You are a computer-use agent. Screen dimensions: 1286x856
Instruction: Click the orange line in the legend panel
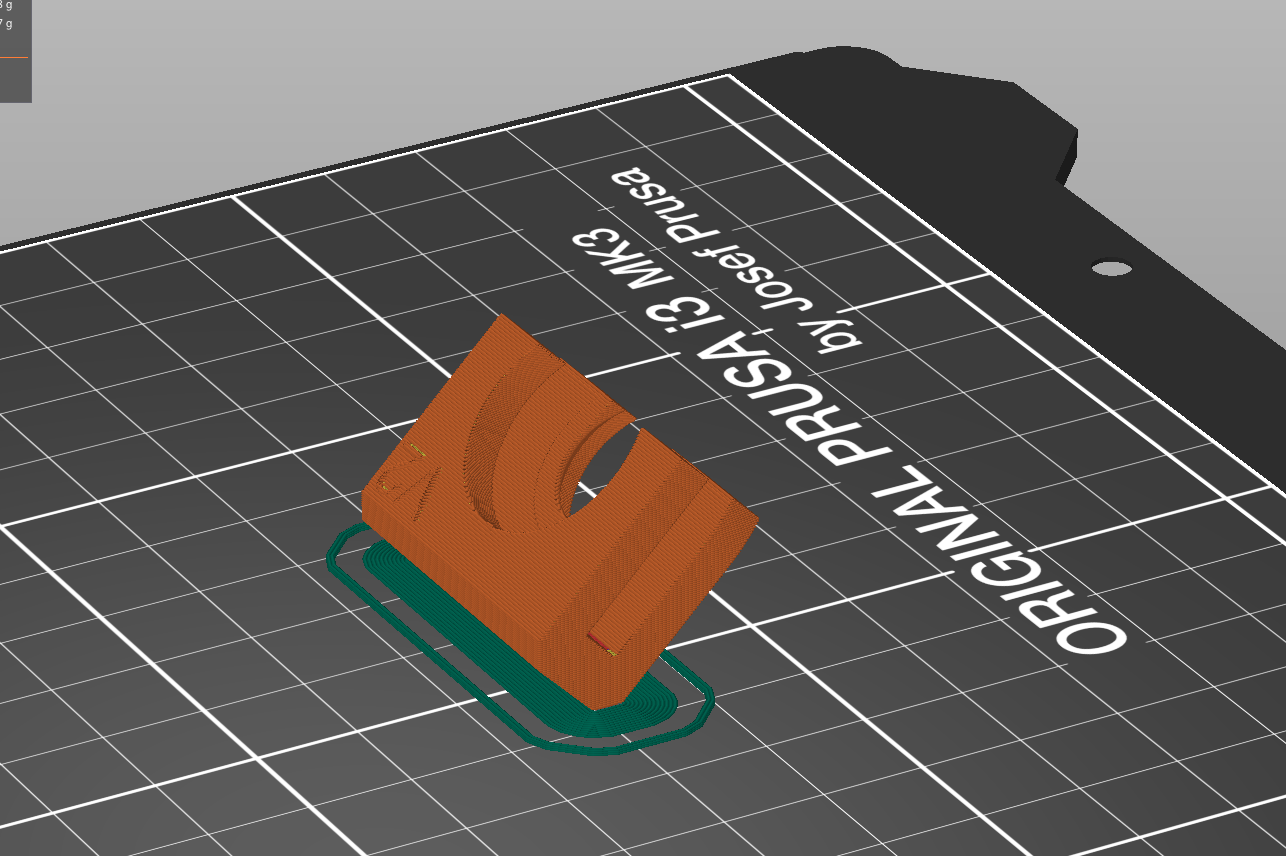click(x=14, y=57)
